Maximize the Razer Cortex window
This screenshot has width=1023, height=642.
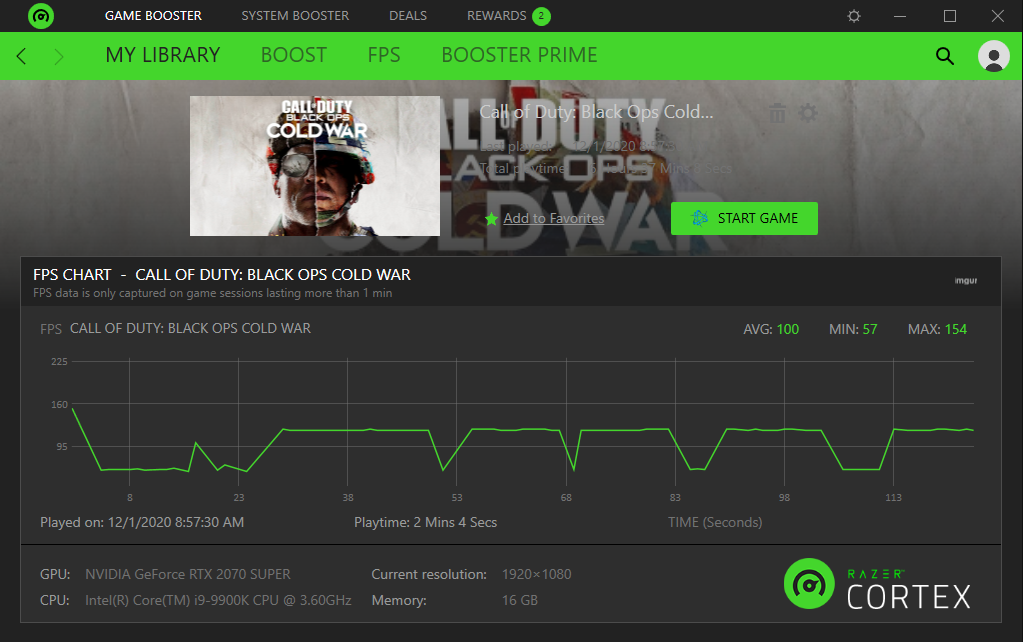point(950,16)
